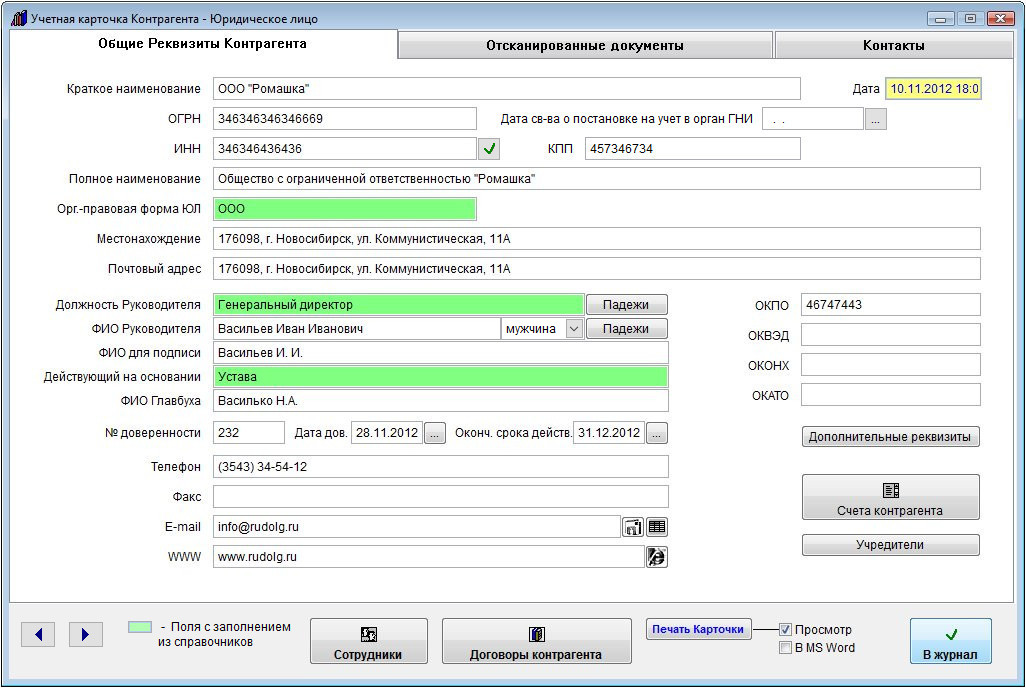The height and width of the screenshot is (690, 1026).
Task: Click the Почтовый адрес field
Action: coord(597,269)
